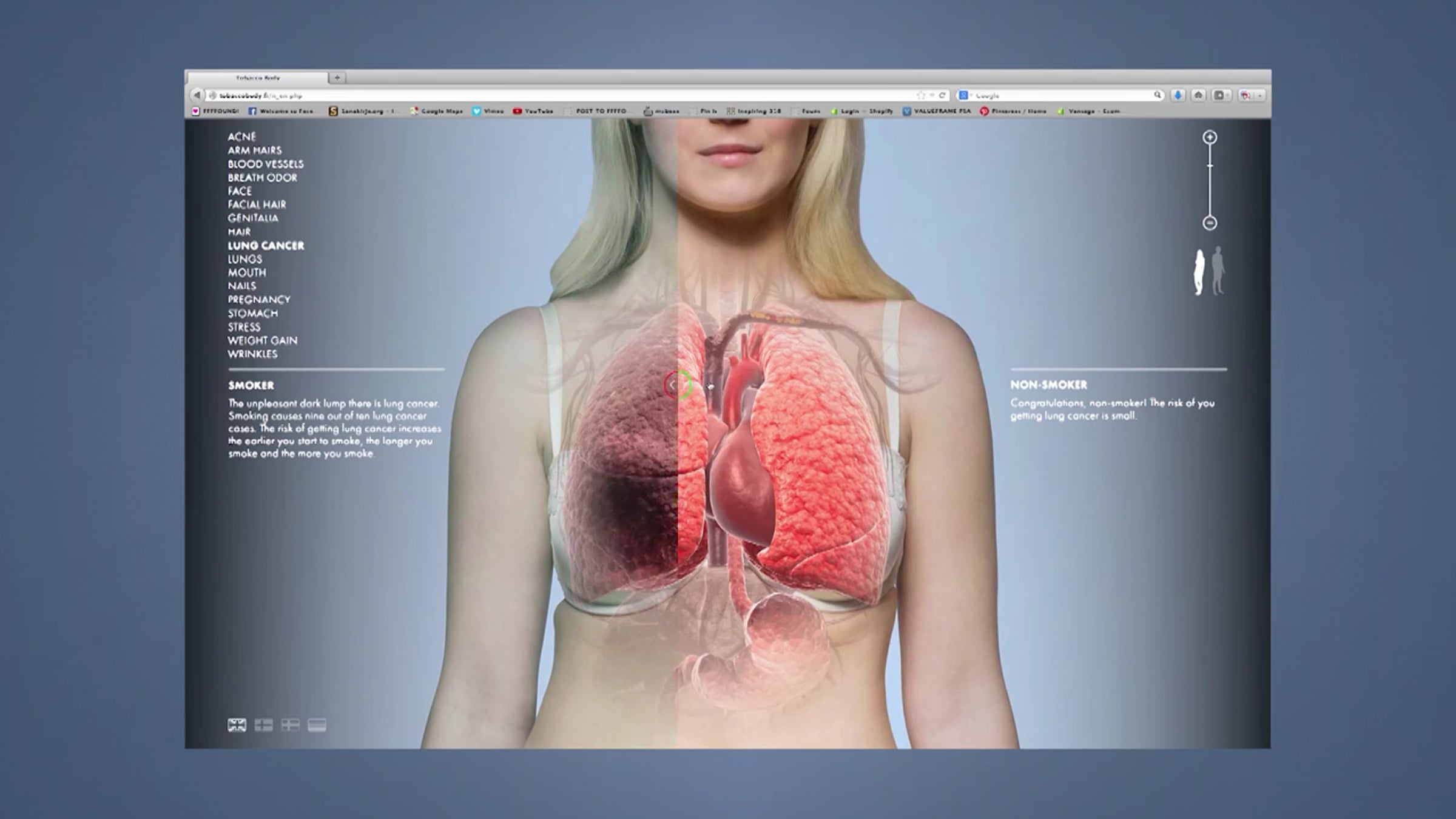This screenshot has height=819, width=1456.
Task: Select the striped flag language icon
Action: [x=317, y=725]
